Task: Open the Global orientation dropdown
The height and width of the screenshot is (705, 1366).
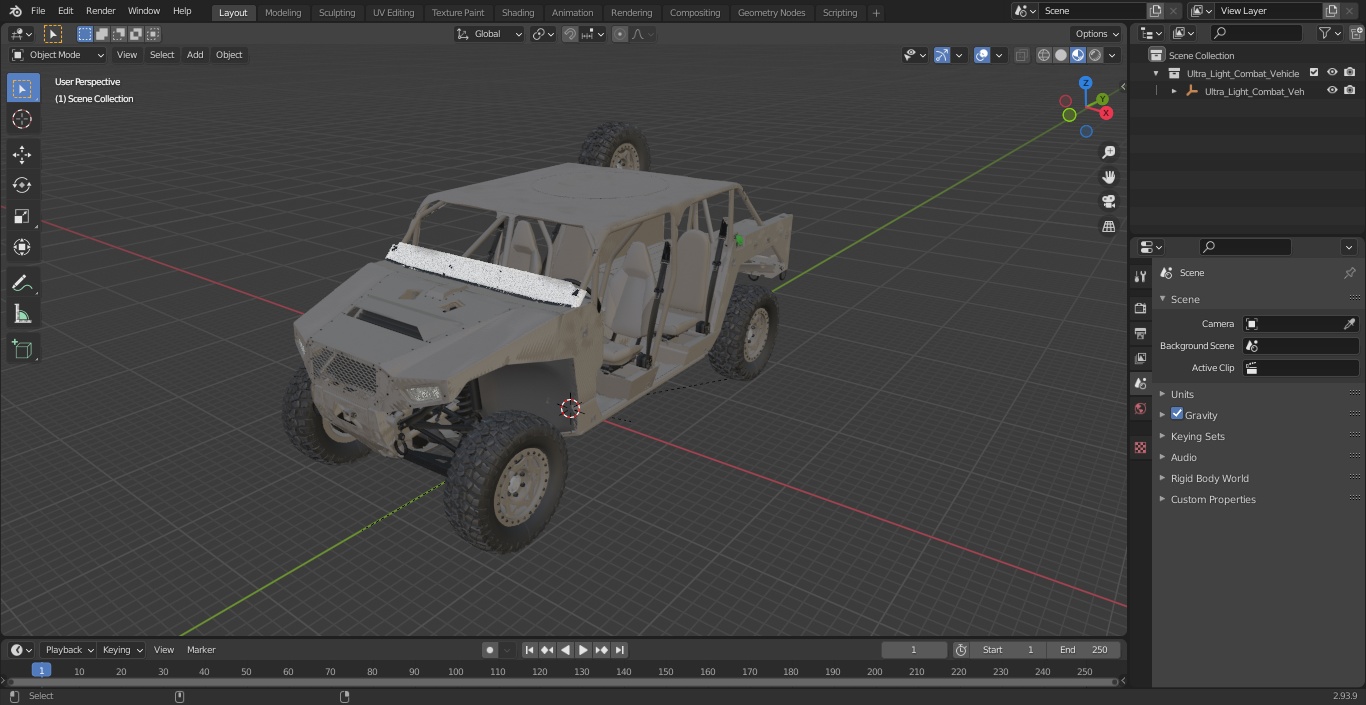Action: pyautogui.click(x=490, y=34)
